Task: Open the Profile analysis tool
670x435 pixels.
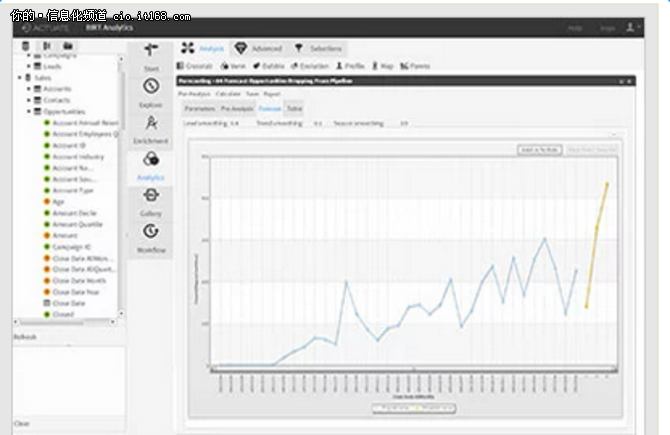Action: [x=350, y=66]
